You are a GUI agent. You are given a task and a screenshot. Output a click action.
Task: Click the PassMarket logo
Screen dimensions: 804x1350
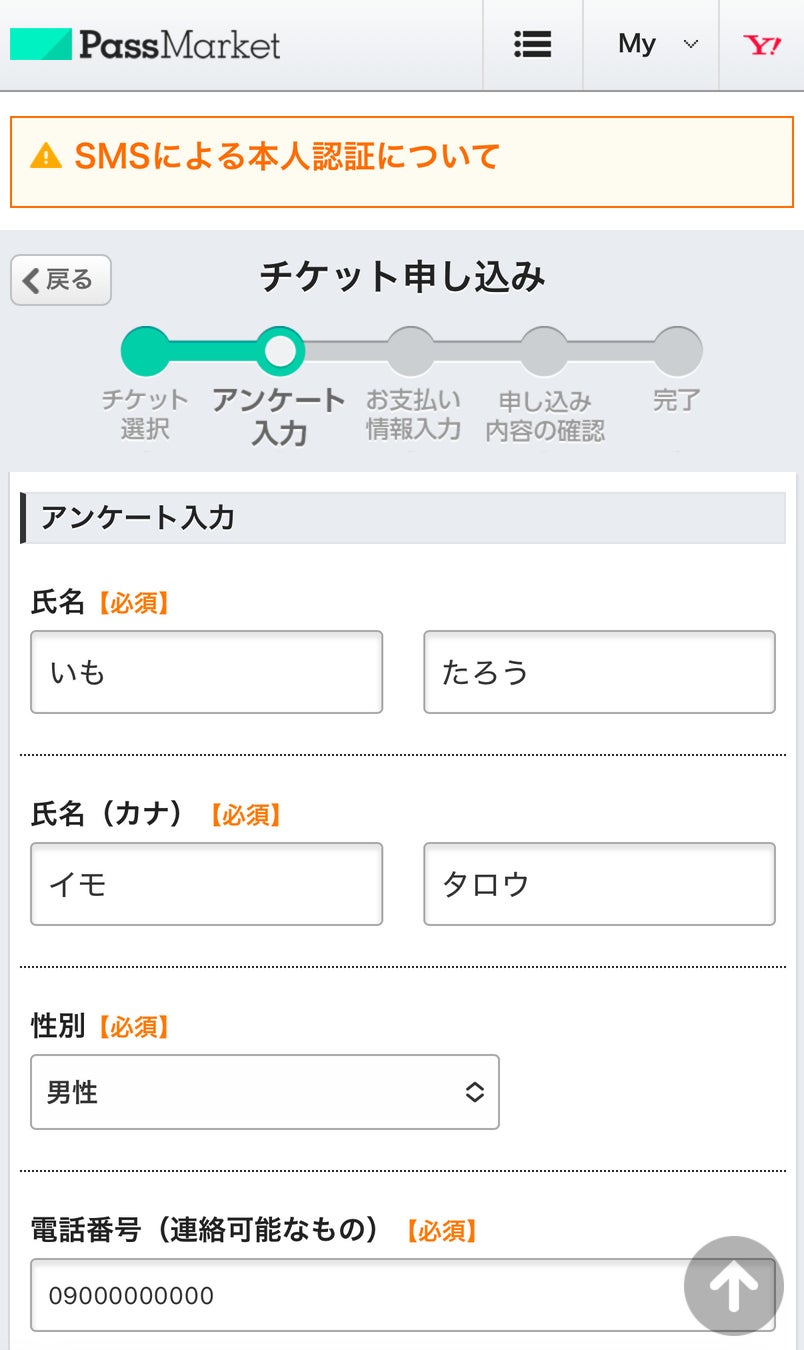[145, 44]
